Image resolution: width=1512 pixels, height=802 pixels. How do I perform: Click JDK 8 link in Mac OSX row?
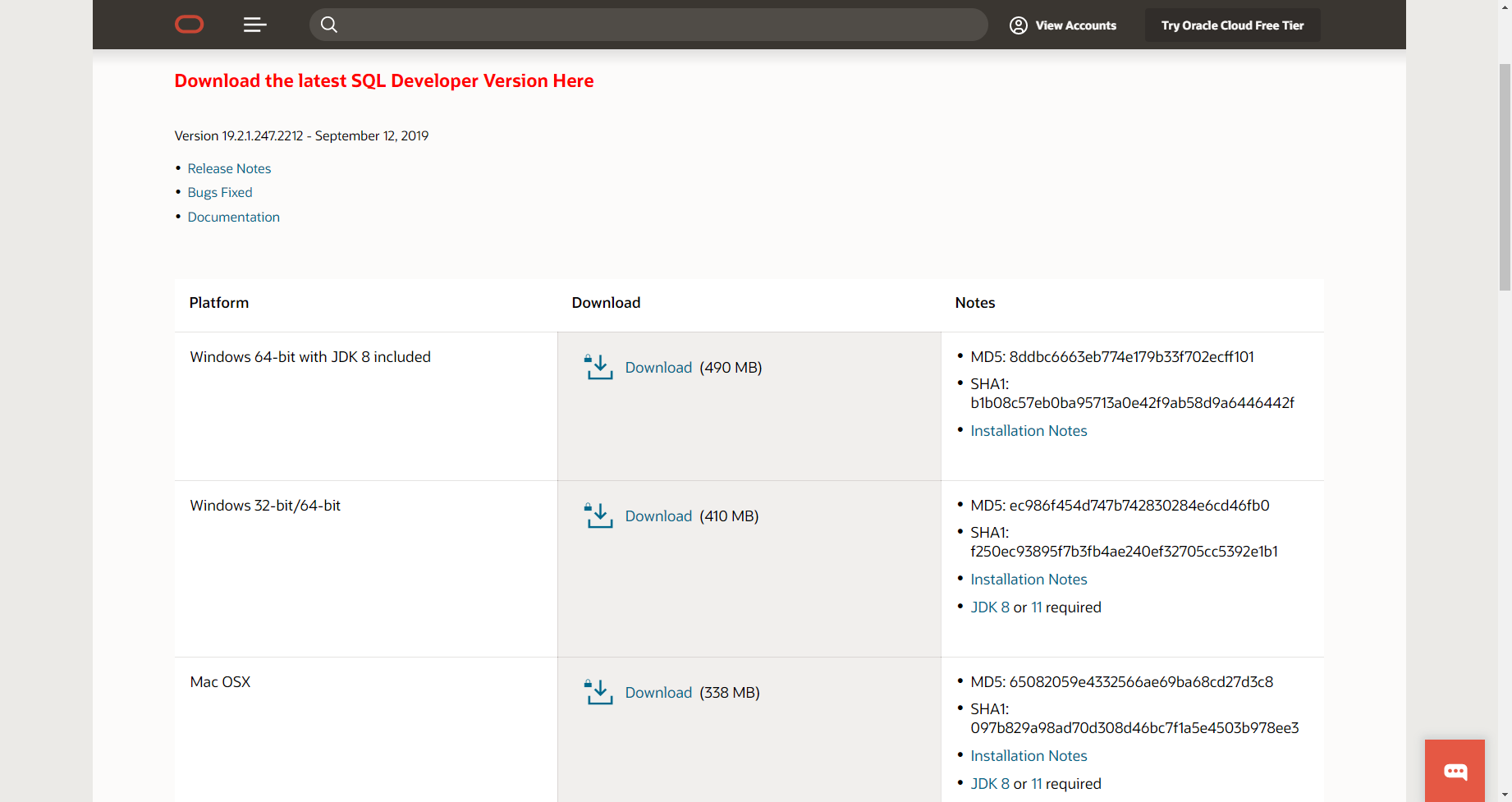[x=990, y=784]
